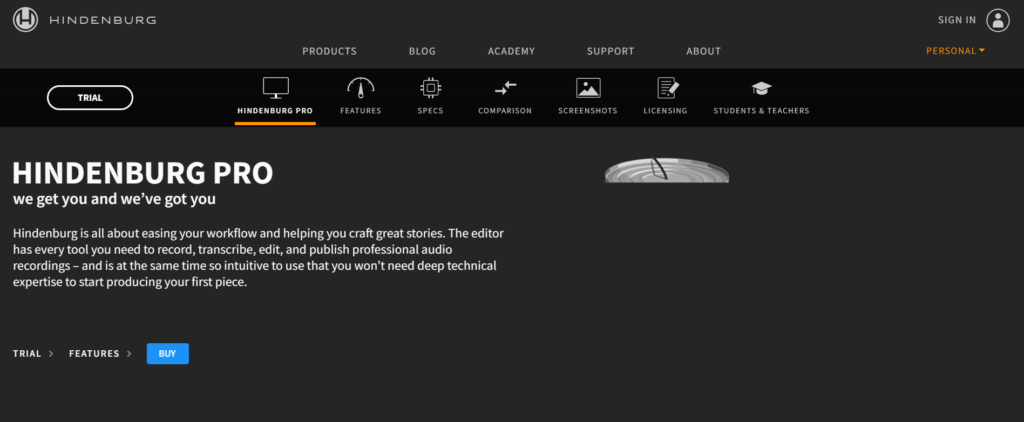Open the Features gauge icon

tap(360, 88)
